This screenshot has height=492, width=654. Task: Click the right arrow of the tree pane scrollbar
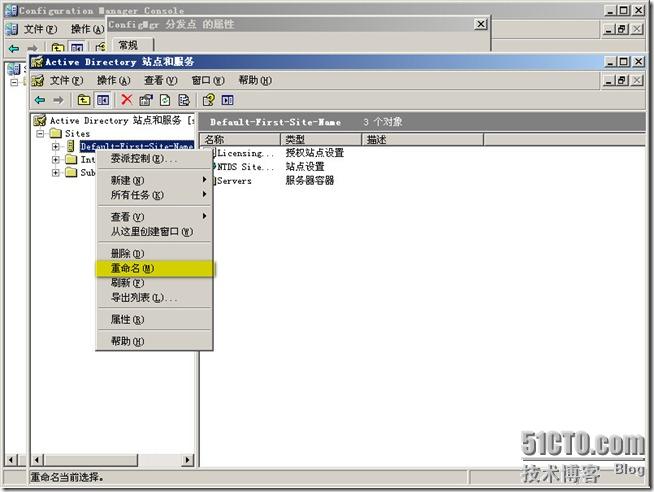pyautogui.click(x=187, y=460)
